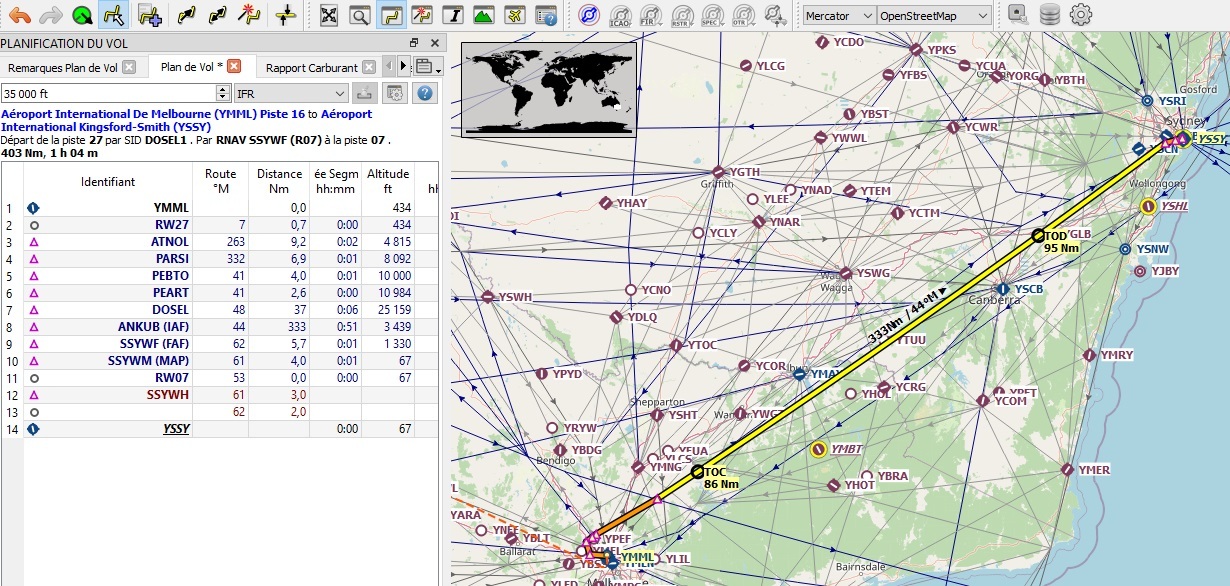Open the elevation profile window icon
The height and width of the screenshot is (586, 1230).
[483, 15]
